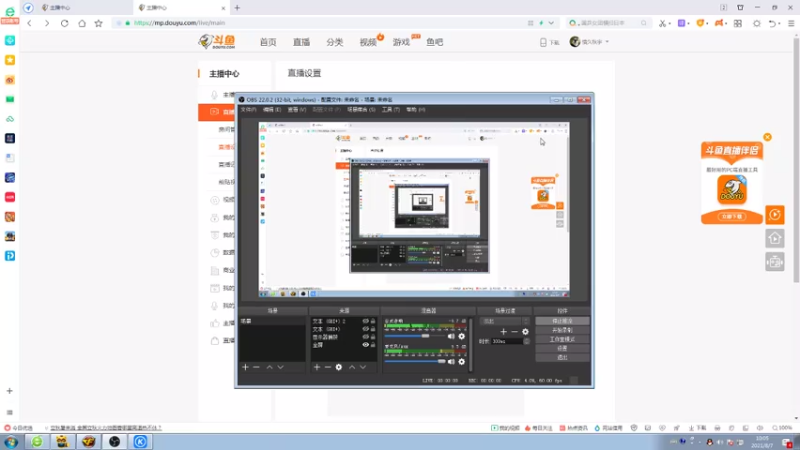Add a new source with the plus icon
Screen dimensions: 800x450
click(317, 367)
